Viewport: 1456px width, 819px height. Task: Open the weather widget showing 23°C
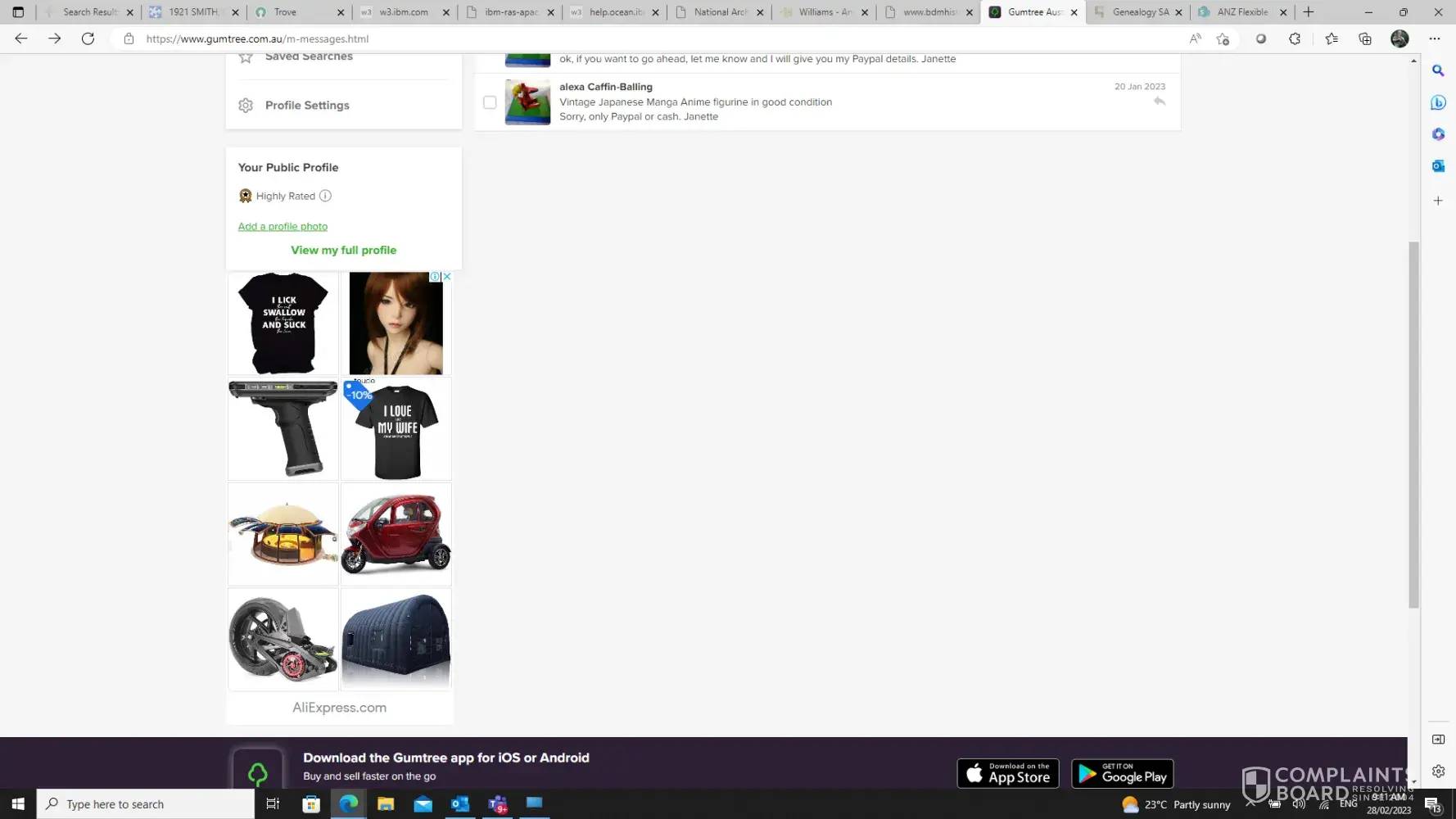pyautogui.click(x=1177, y=804)
